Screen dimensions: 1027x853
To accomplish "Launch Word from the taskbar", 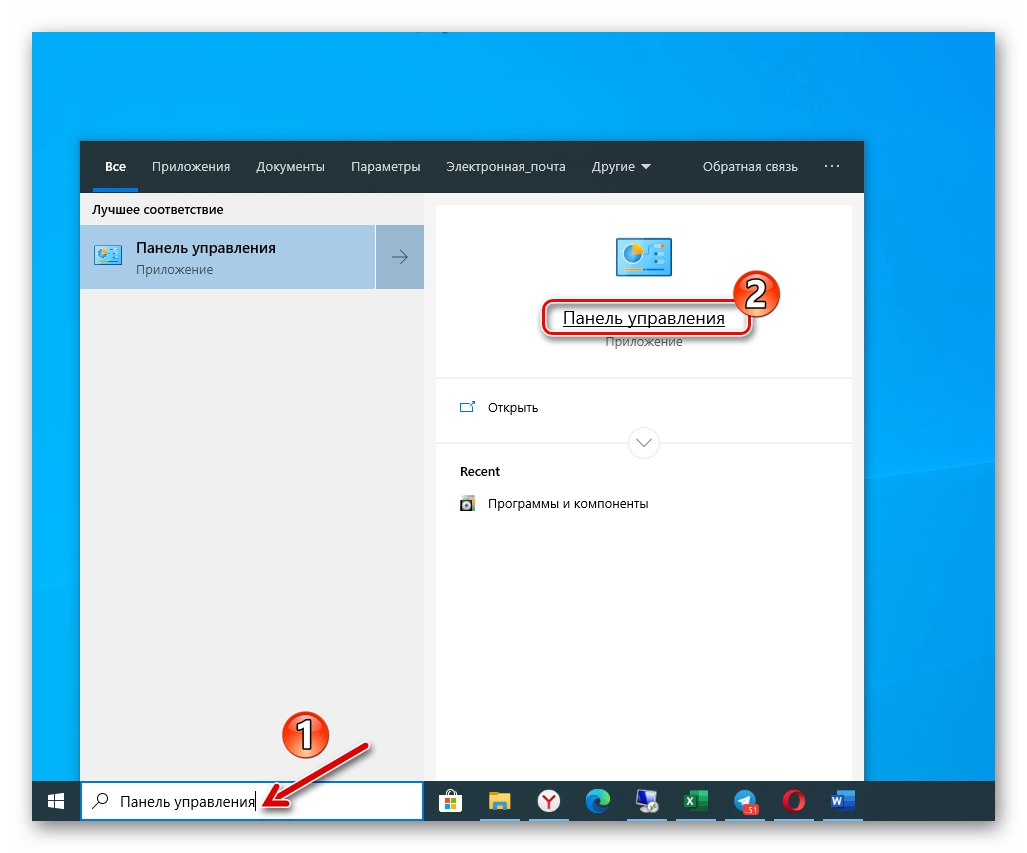I will coord(843,801).
